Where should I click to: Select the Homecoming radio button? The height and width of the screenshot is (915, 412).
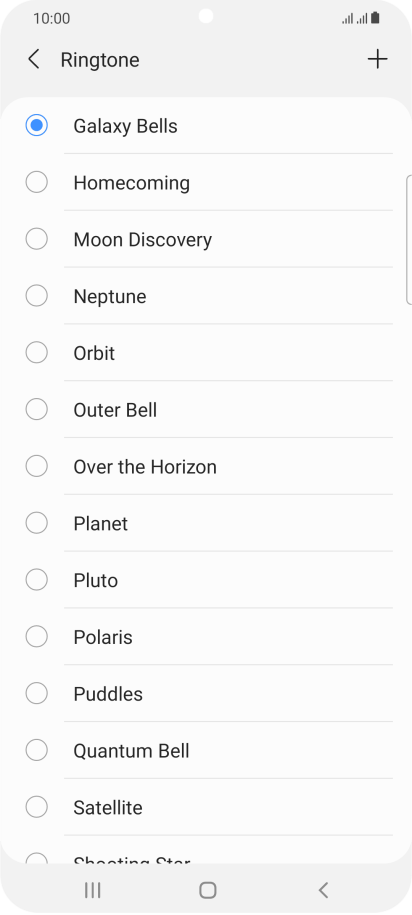pyautogui.click(x=36, y=182)
